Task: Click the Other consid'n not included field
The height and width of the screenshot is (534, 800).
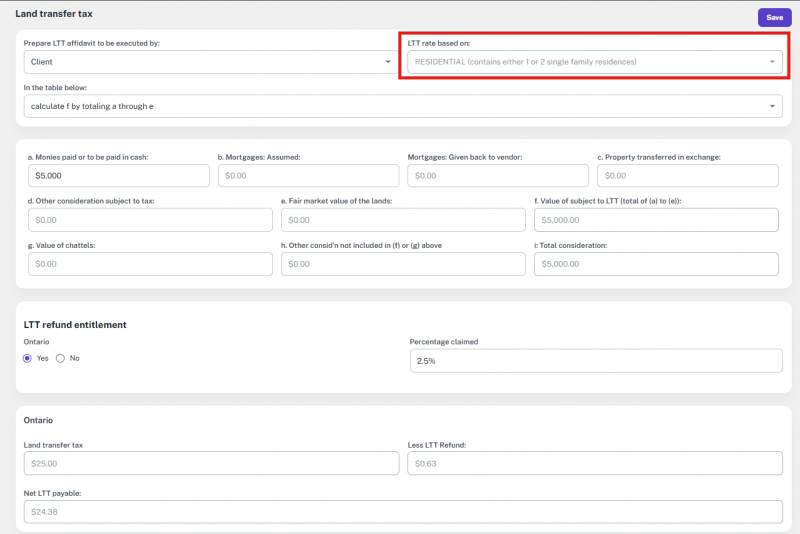Action: 403,263
